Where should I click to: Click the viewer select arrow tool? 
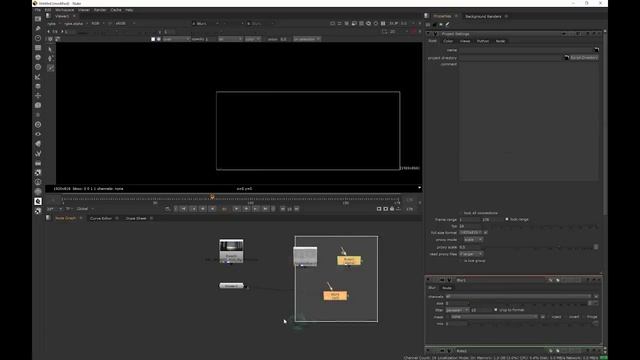(51, 49)
